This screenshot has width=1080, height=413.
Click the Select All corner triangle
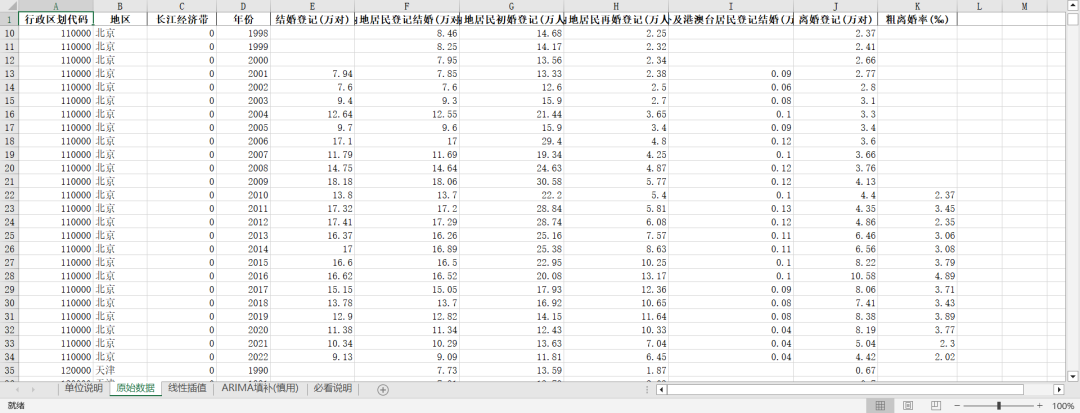(9, 6)
